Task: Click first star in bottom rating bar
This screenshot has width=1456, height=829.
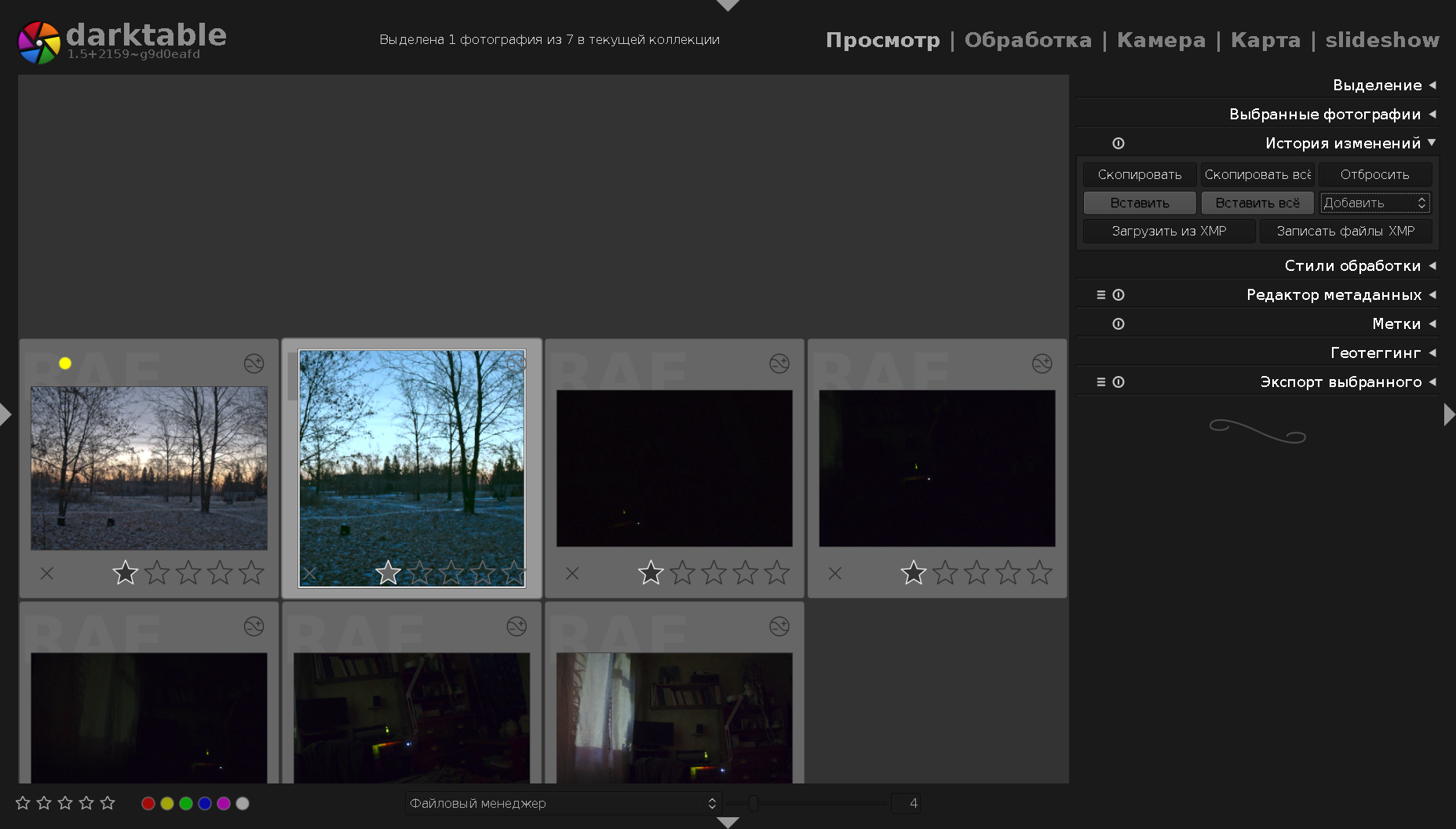Action: [23, 802]
